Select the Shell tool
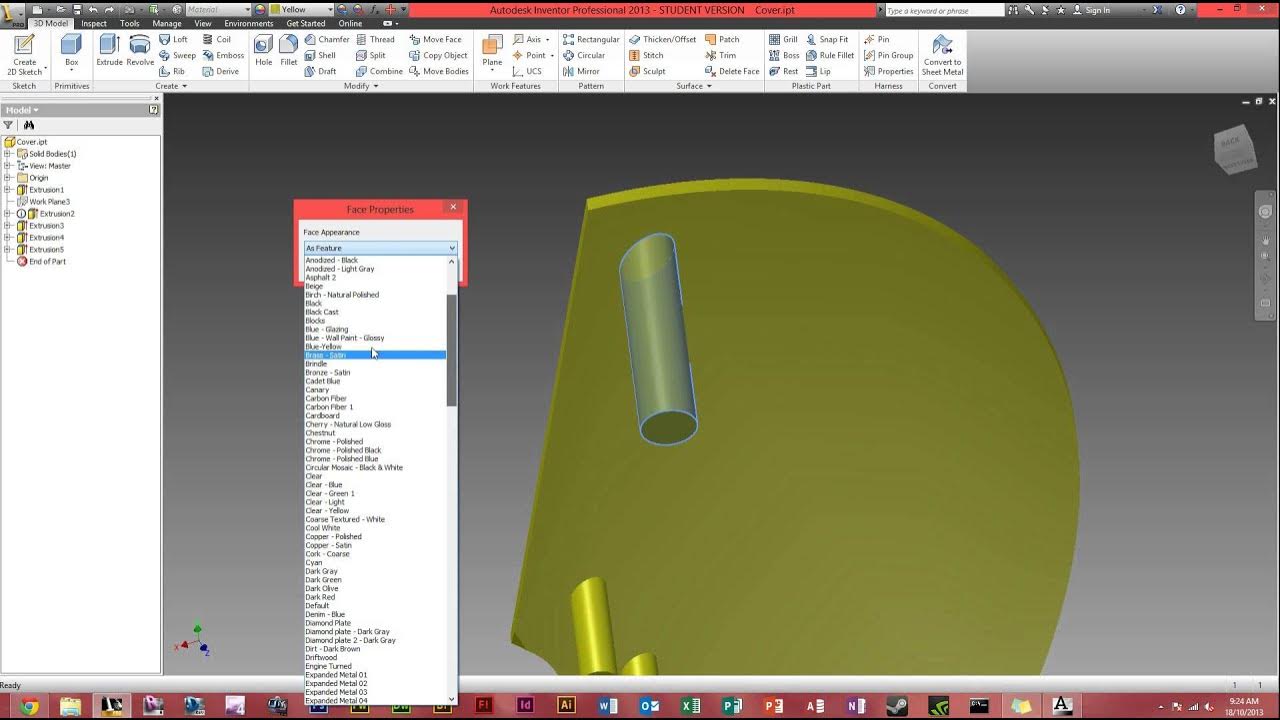The width and height of the screenshot is (1280, 720). [x=320, y=55]
